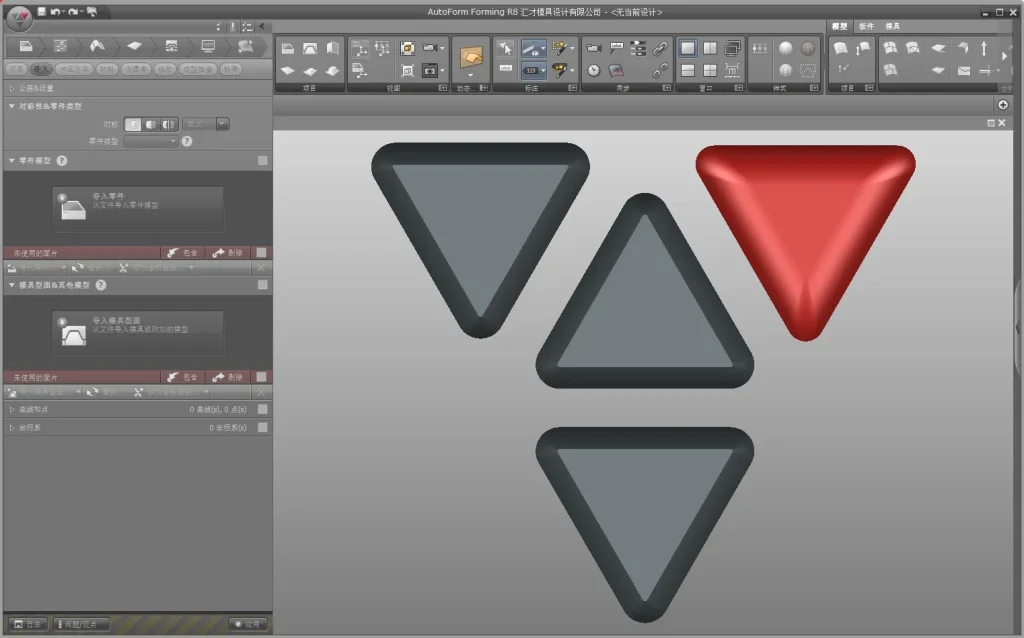
Task: Collapse the 对称性&零件类型 section
Action: coord(12,106)
